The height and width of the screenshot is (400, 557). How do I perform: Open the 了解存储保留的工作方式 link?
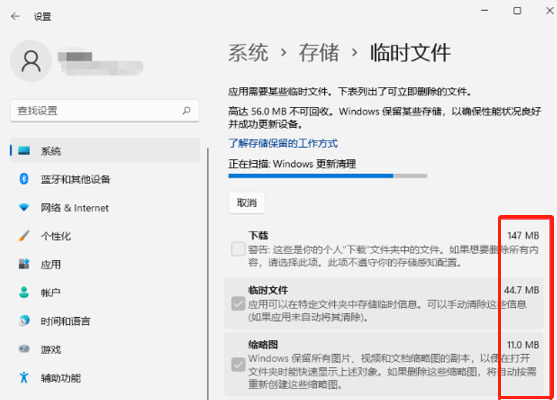point(283,143)
